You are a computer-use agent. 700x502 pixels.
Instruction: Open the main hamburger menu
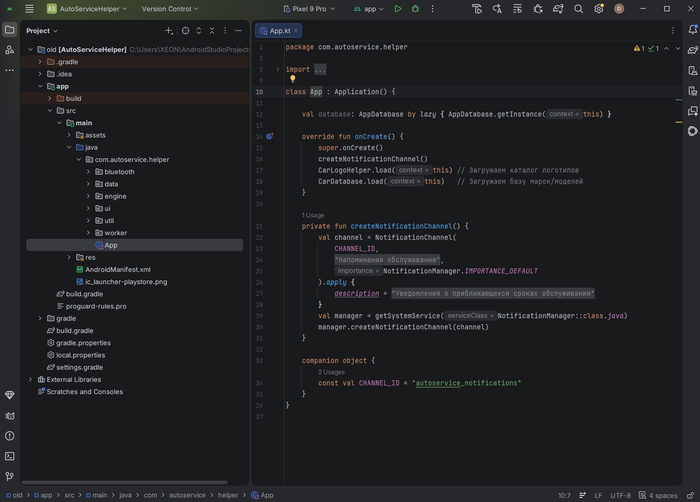[x=29, y=8]
